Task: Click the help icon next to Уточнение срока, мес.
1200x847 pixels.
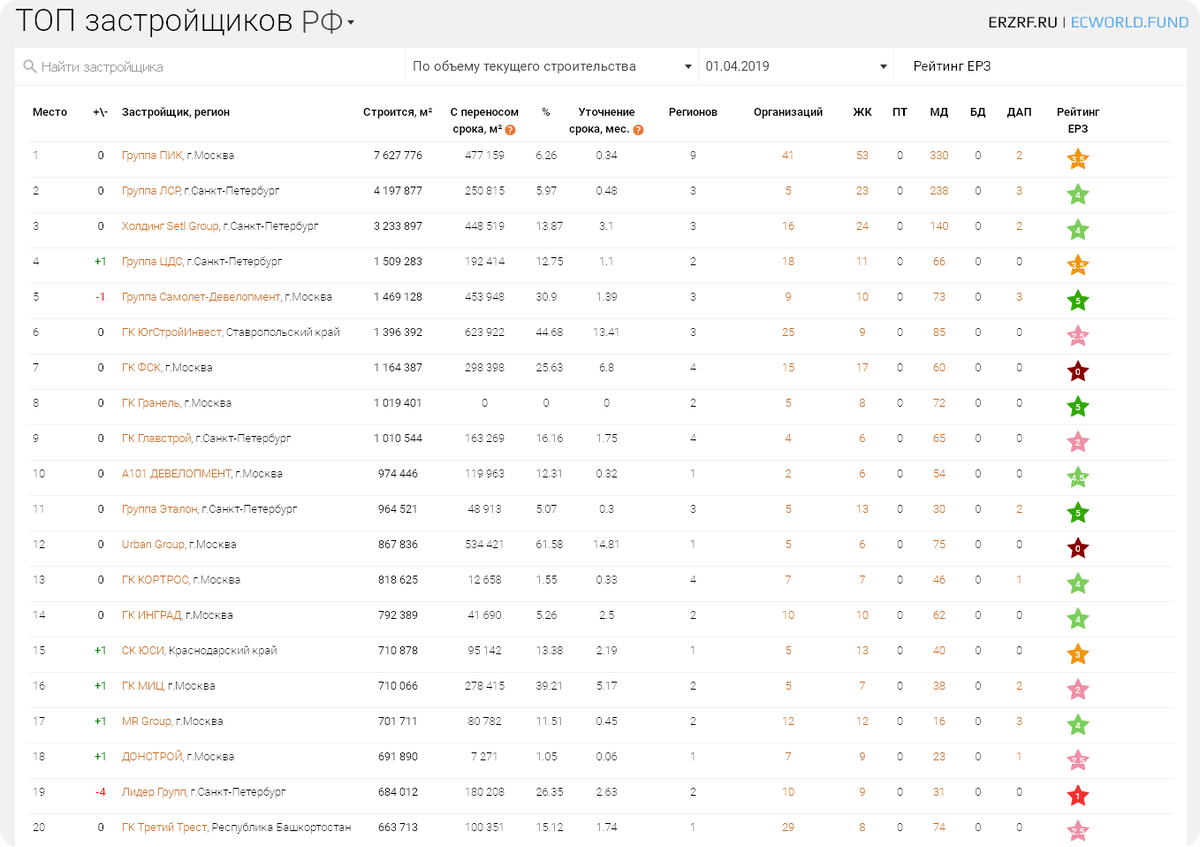Action: [x=638, y=130]
